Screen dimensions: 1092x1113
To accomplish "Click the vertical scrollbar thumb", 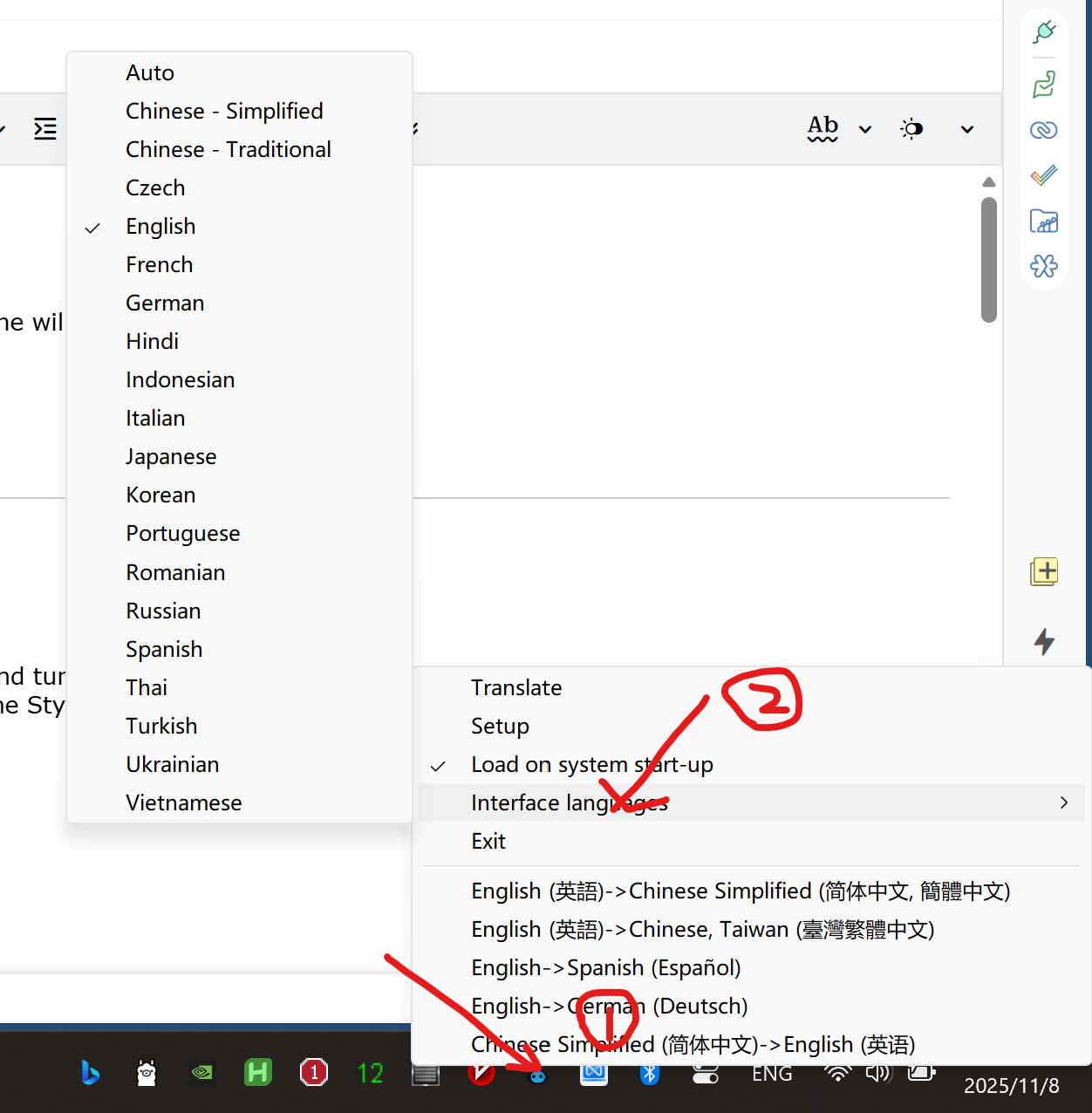I will (x=988, y=260).
